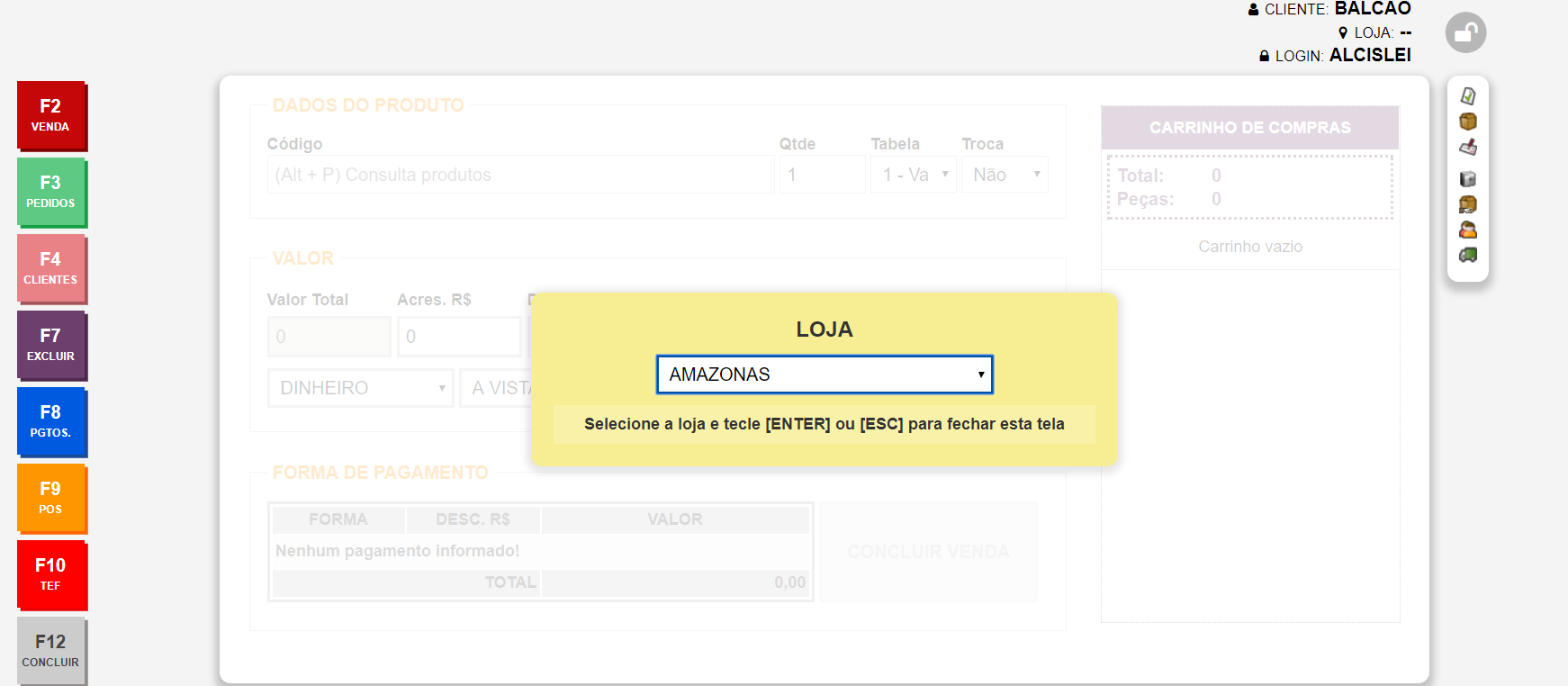
Task: Click the DESC. R$ column header
Action: [x=473, y=519]
